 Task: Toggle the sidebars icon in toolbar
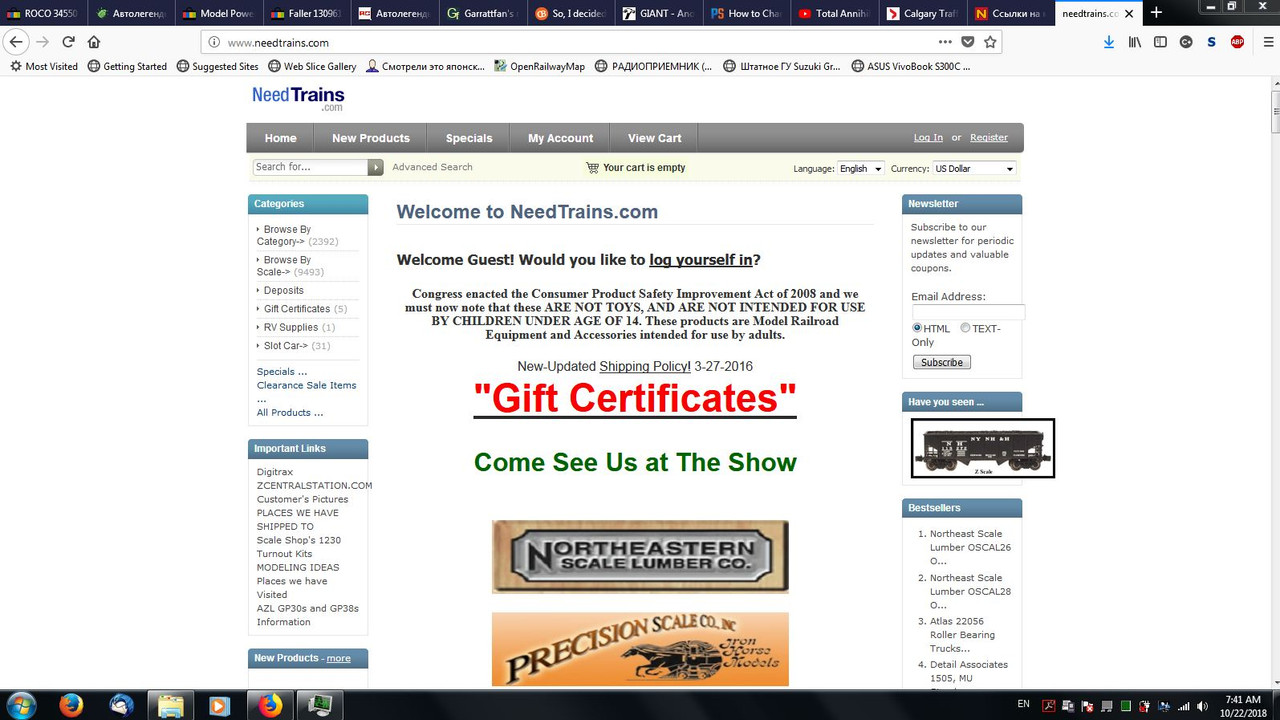pyautogui.click(x=1160, y=42)
